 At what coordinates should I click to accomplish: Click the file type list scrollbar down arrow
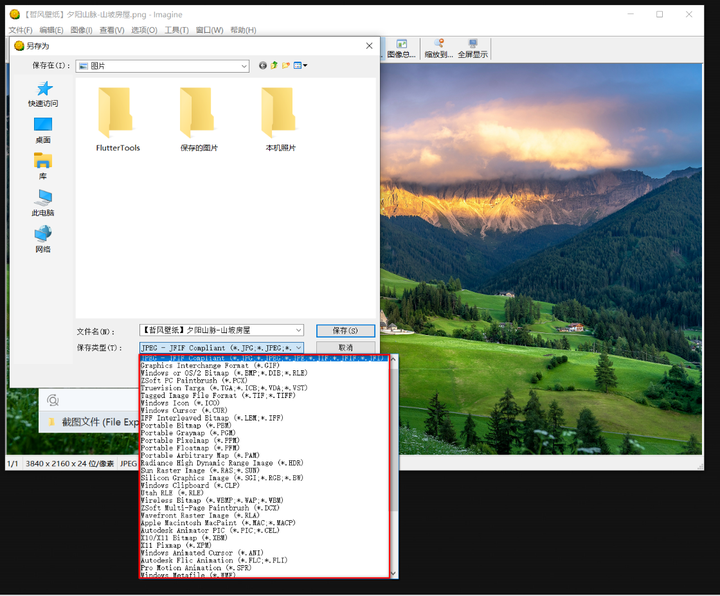tap(394, 574)
